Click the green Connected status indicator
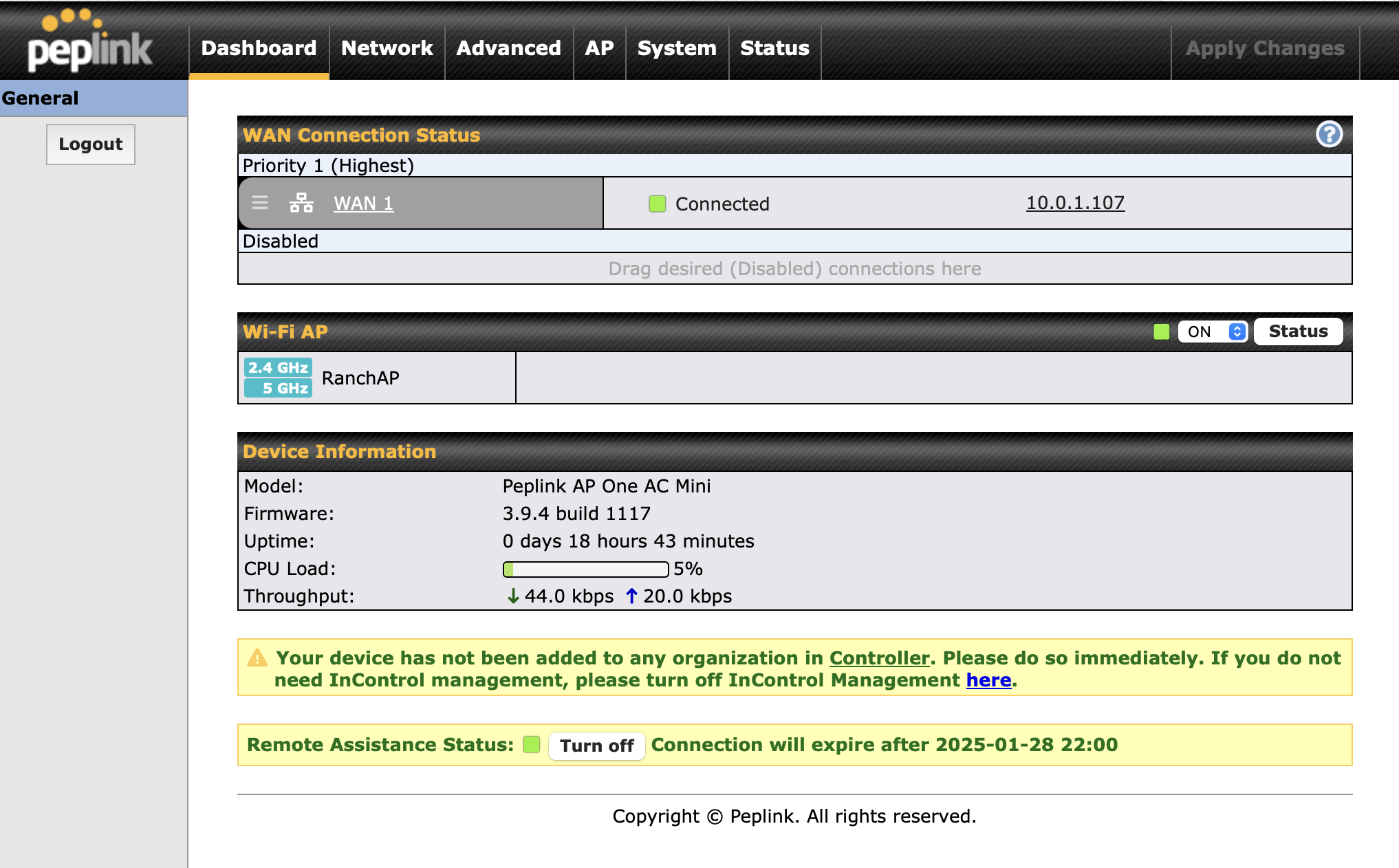The width and height of the screenshot is (1399, 868). coord(658,204)
